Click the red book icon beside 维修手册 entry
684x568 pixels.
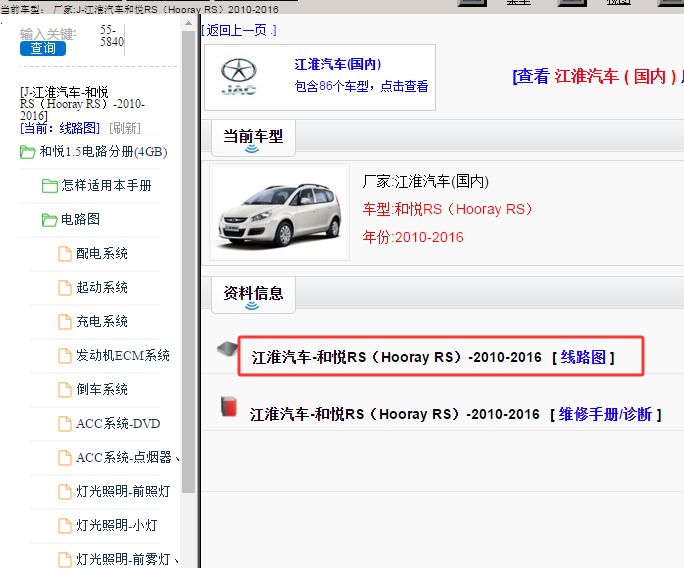pyautogui.click(x=229, y=407)
